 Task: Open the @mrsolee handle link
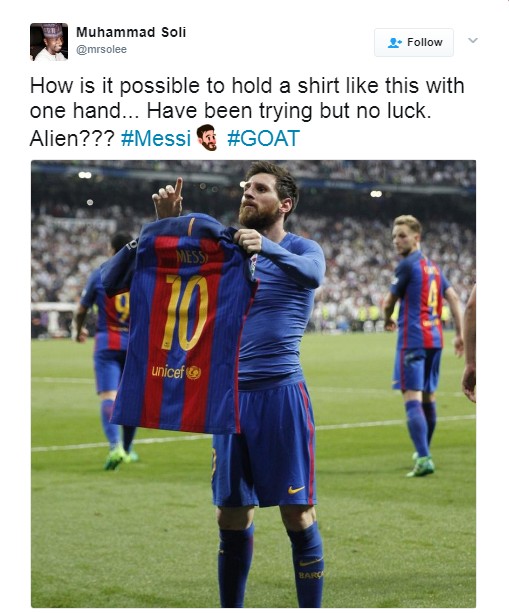(101, 50)
